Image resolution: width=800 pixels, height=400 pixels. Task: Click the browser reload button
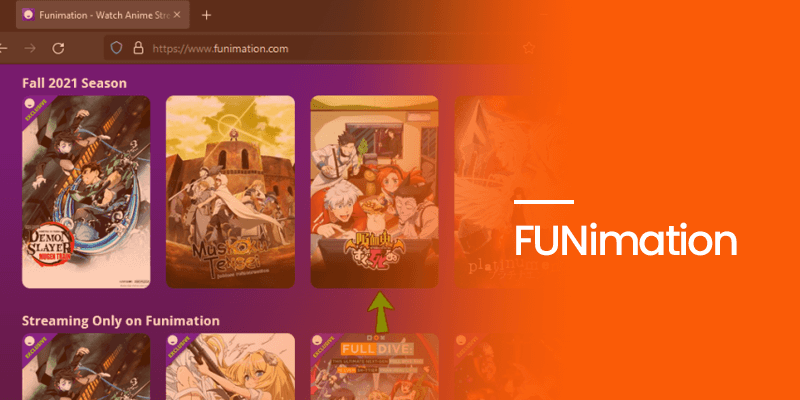pos(59,48)
